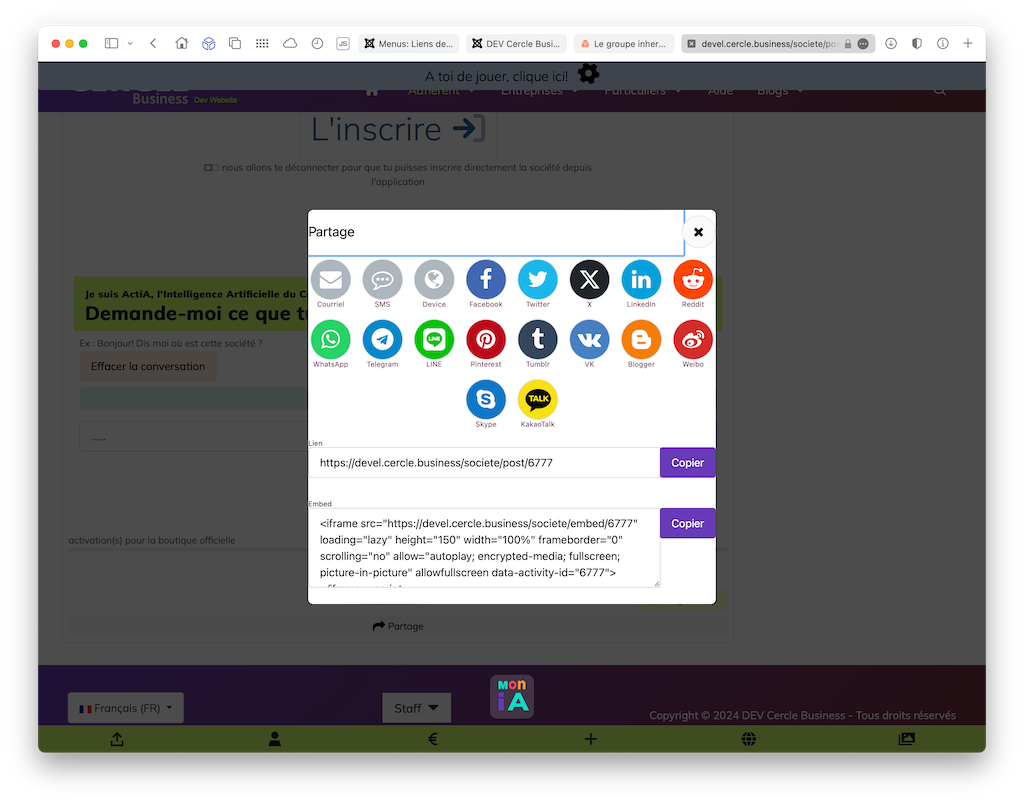Click the ActiA chat message input
The height and width of the screenshot is (803, 1024).
(x=194, y=437)
